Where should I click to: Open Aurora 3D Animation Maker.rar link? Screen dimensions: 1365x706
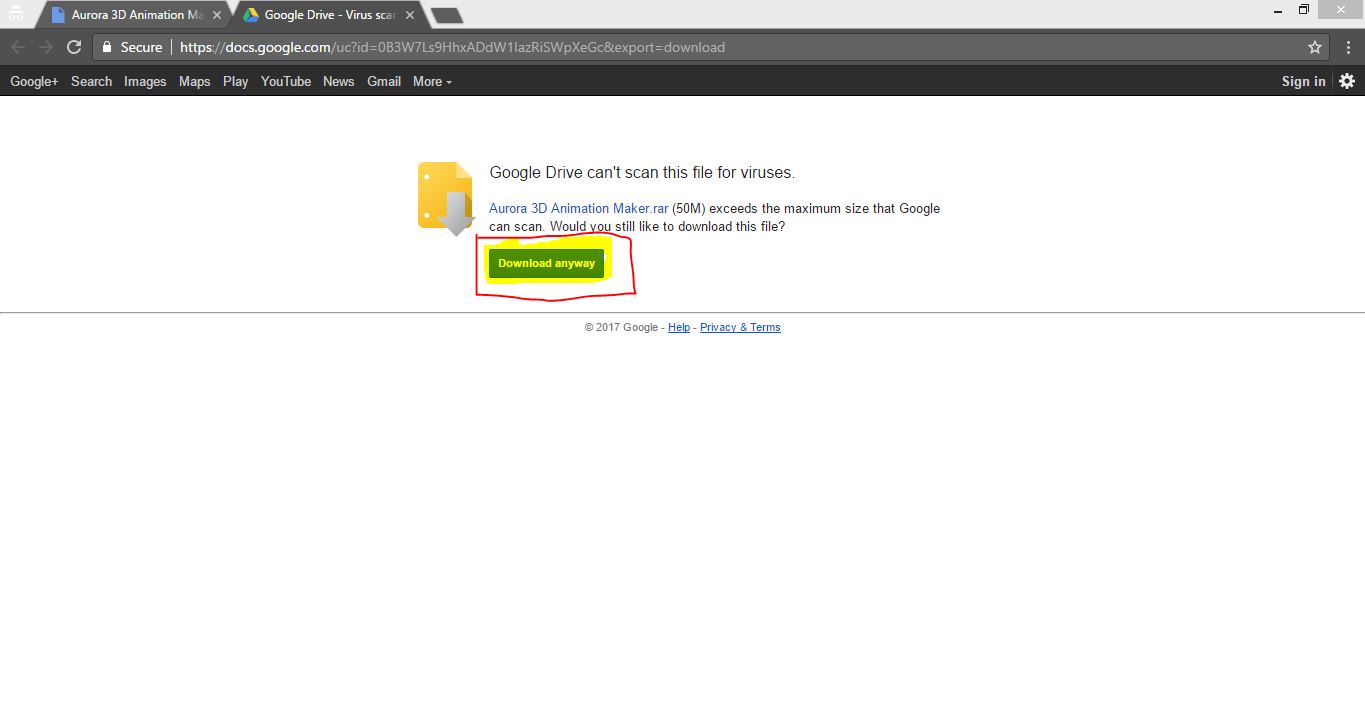[x=579, y=208]
